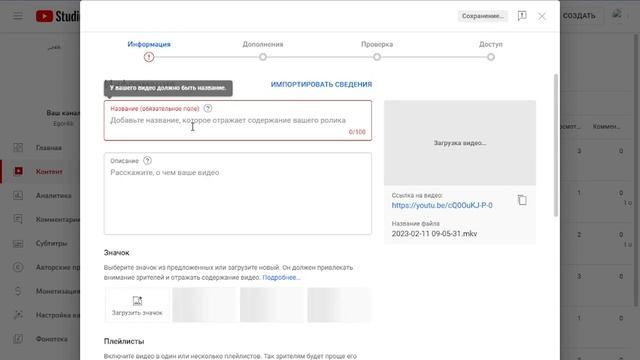
Task: Open the help icon next to Название
Action: tap(208, 109)
